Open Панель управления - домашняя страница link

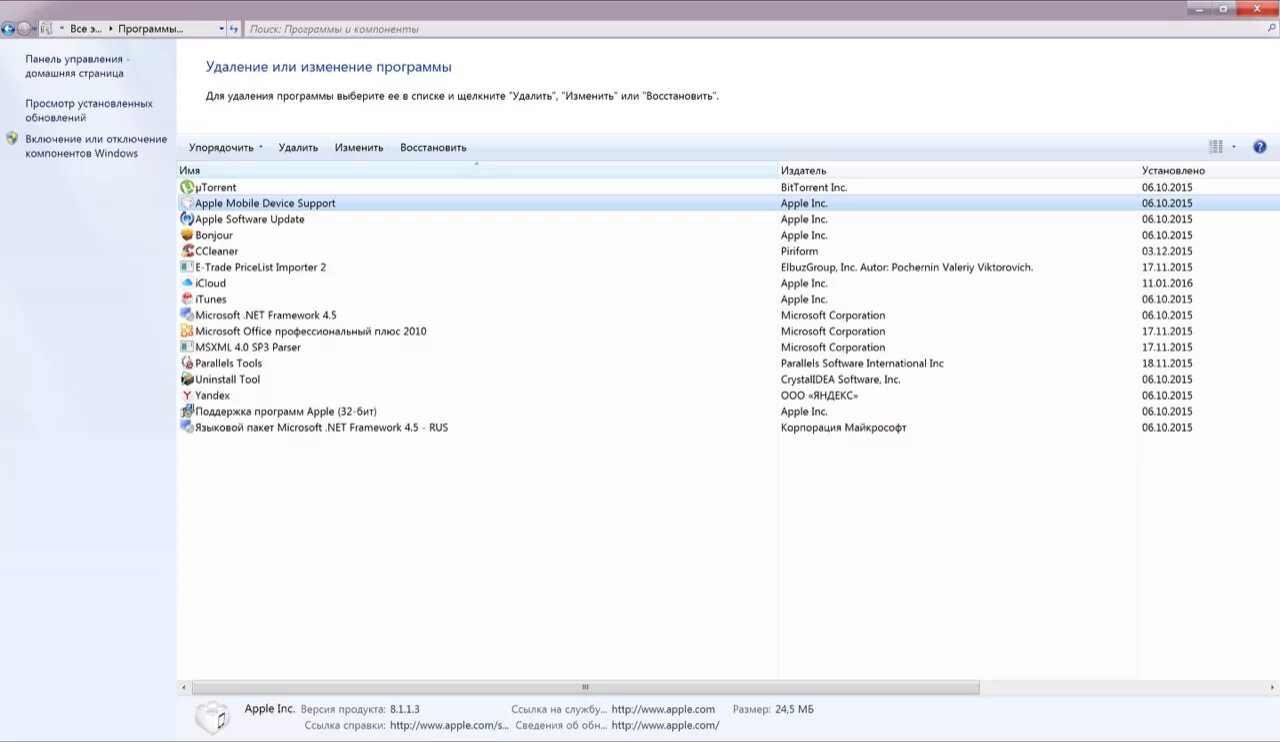pos(78,66)
